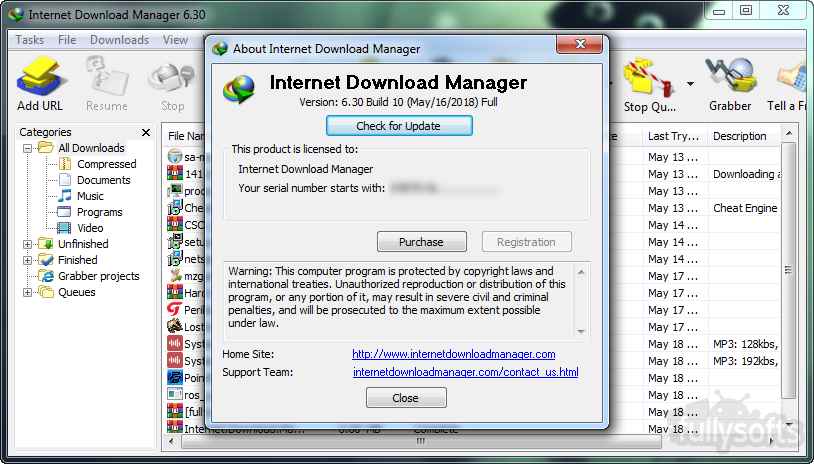Viewport: 814px width, 464px height.
Task: Open the Grabber tool
Action: click(730, 84)
